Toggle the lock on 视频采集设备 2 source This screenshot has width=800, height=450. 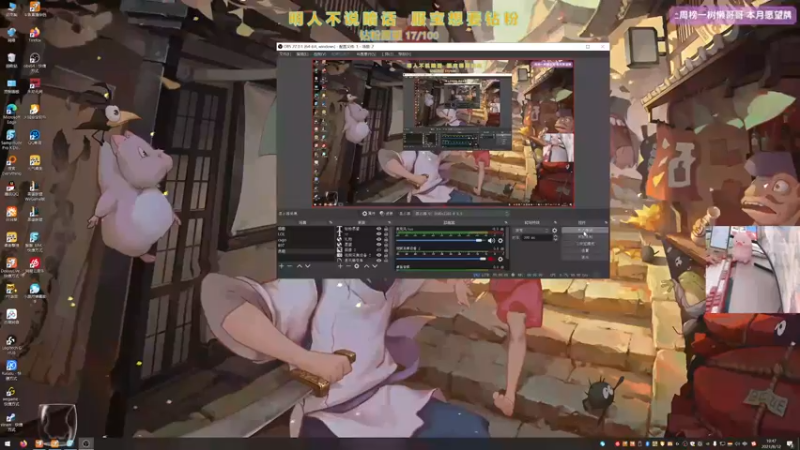pyautogui.click(x=386, y=255)
